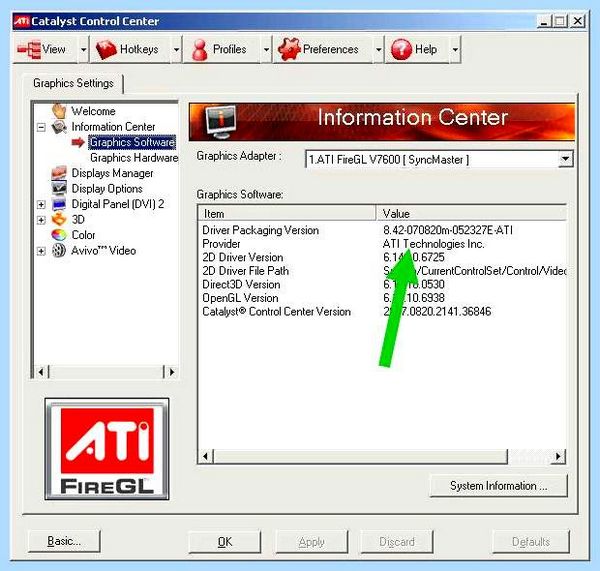The height and width of the screenshot is (571, 600).
Task: Select Welcome in the tree
Action: (93, 111)
